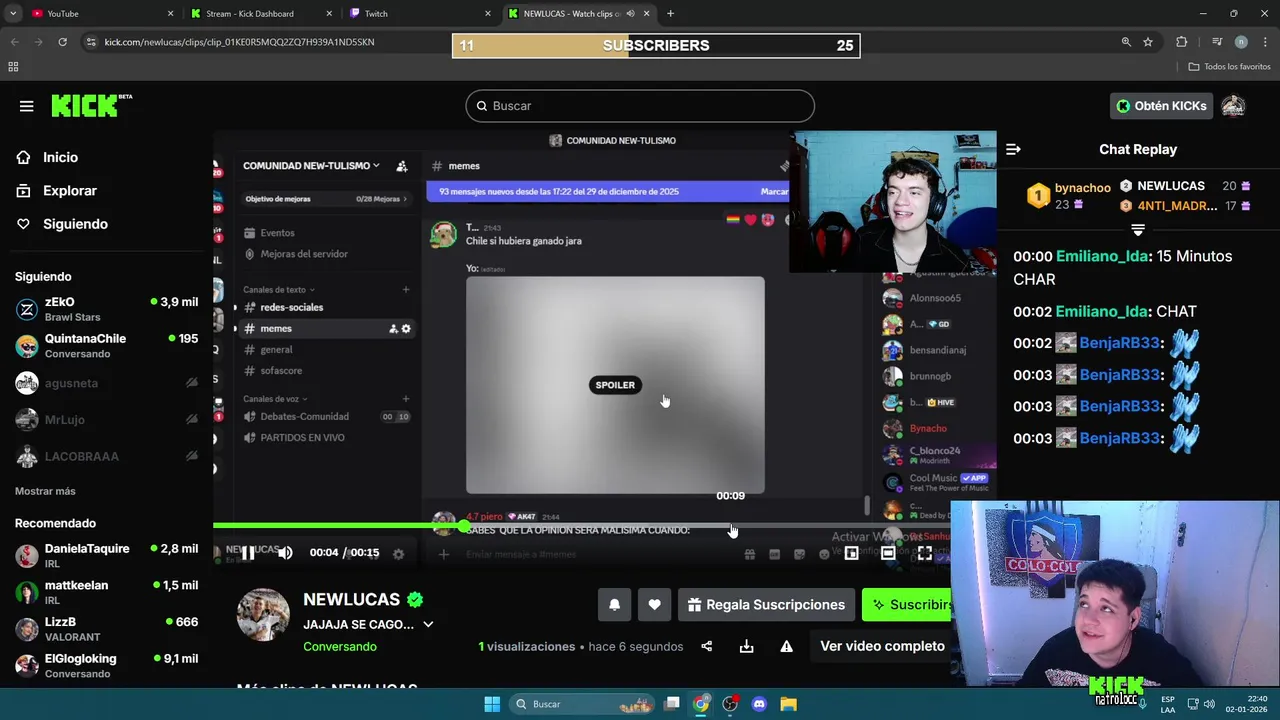
Task: Open the player settings gear
Action: pyautogui.click(x=398, y=553)
